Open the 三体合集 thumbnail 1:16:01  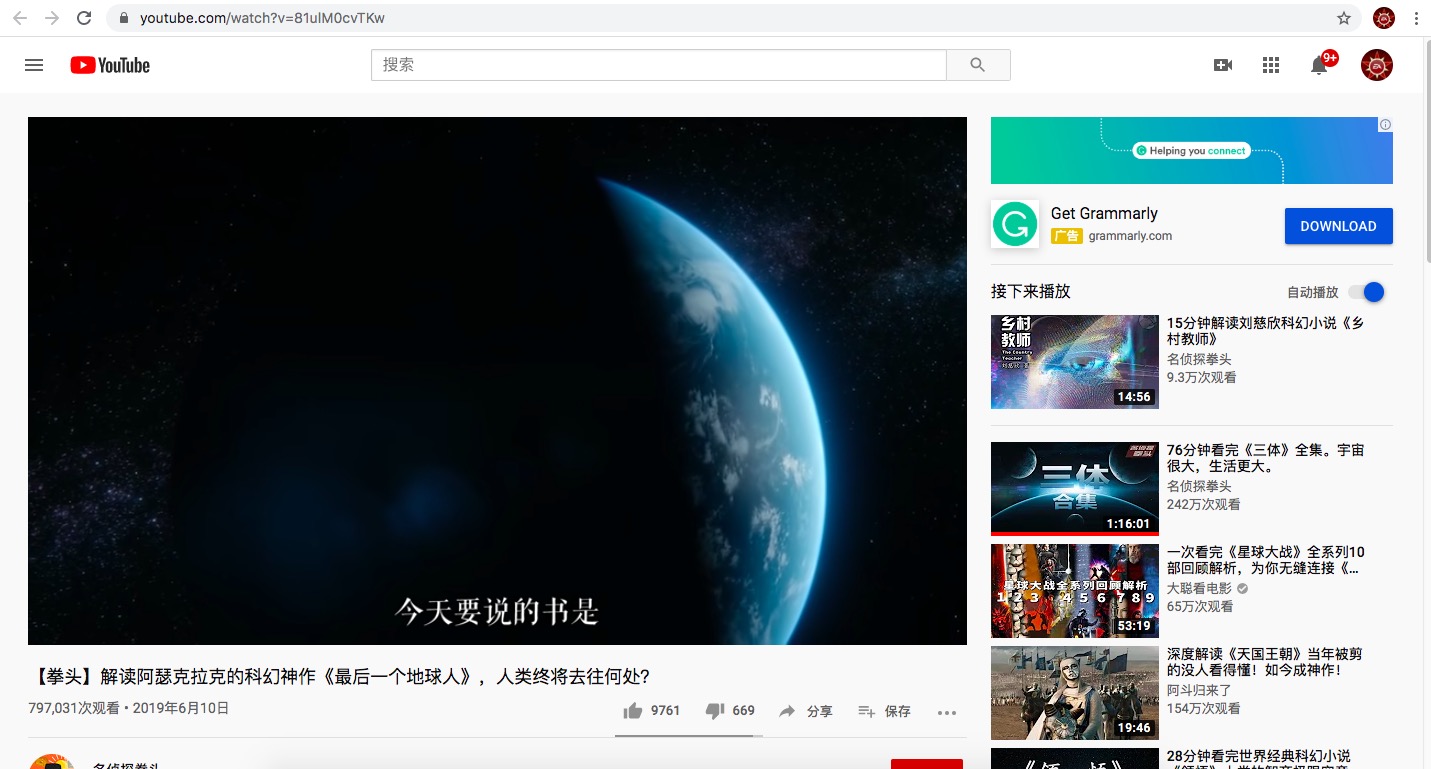pyautogui.click(x=1075, y=489)
